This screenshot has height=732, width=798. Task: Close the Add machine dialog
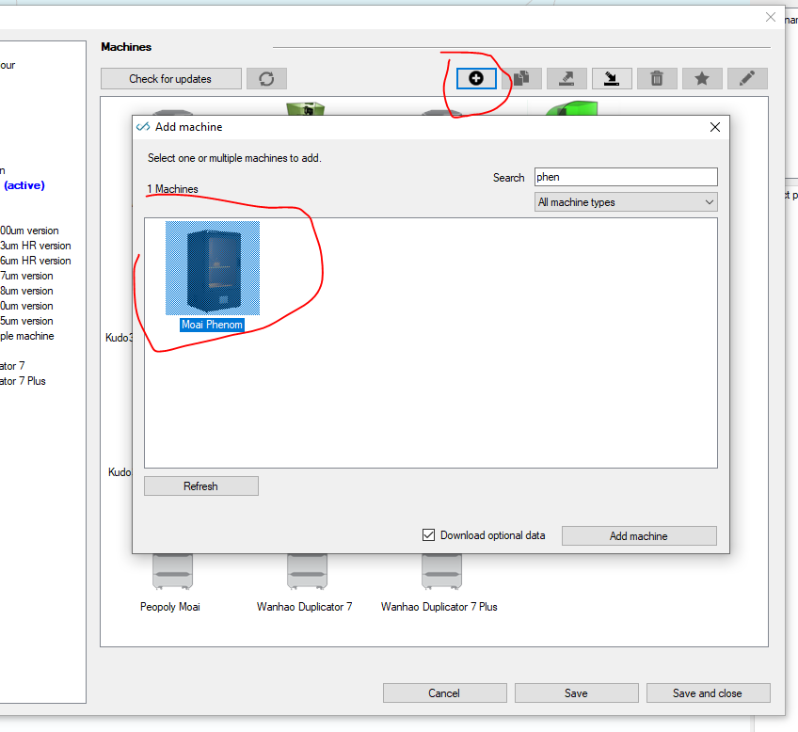(x=715, y=127)
